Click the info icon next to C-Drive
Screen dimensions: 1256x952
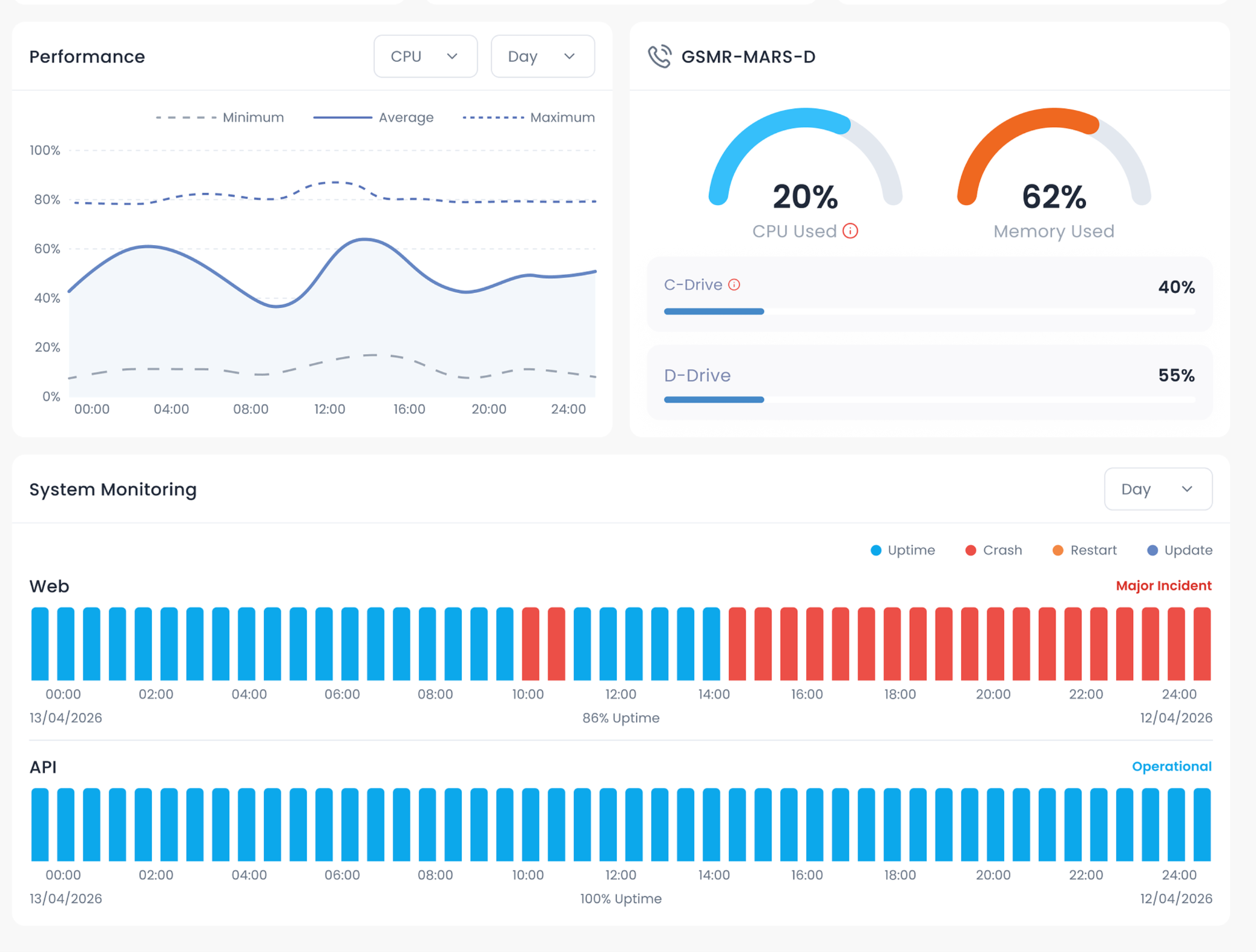pos(734,284)
